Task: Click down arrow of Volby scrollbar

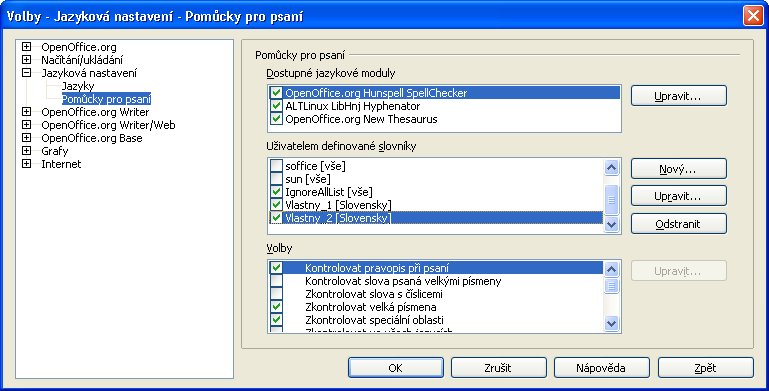Action: click(611, 323)
